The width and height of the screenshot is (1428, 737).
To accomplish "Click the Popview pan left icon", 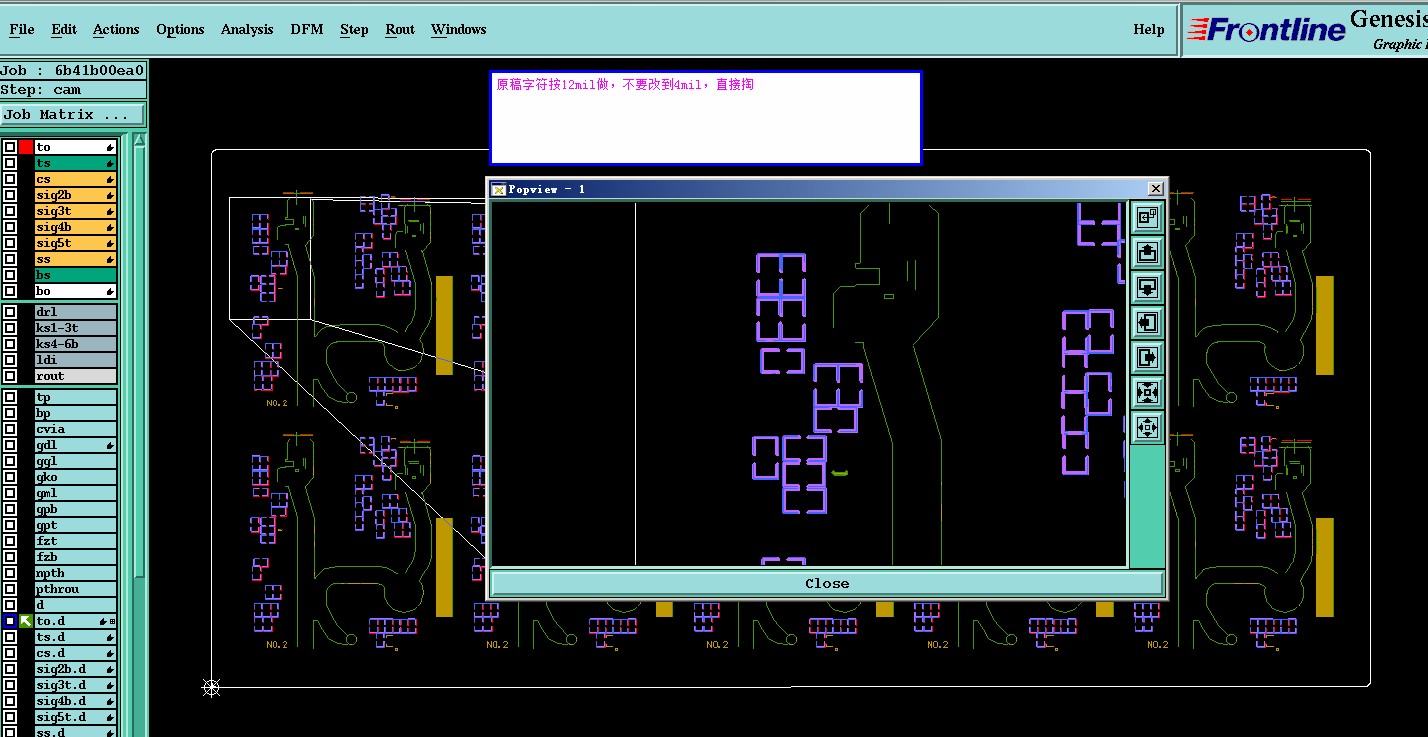I will [1147, 322].
